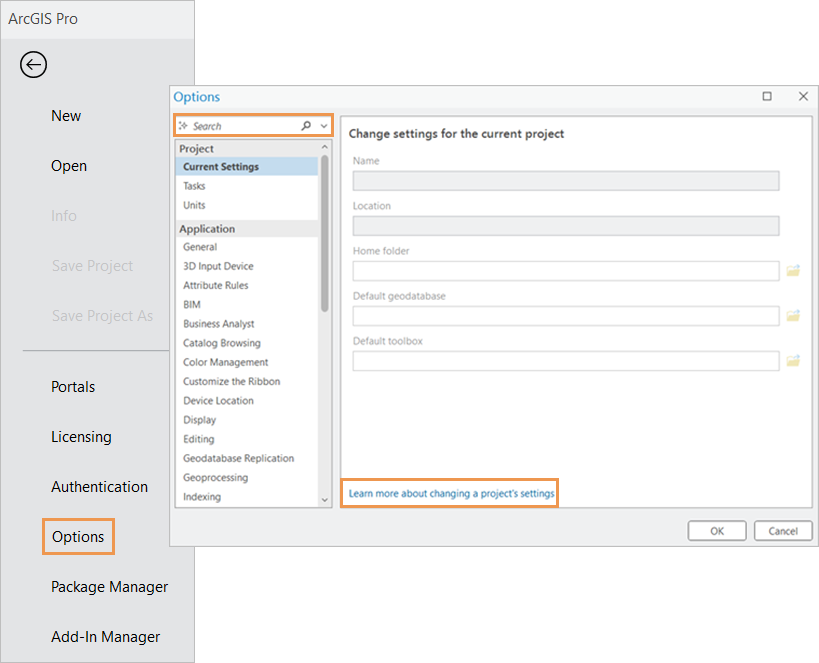Screen dimensions: 819x663
Task: Open the Options page
Action: pos(78,537)
